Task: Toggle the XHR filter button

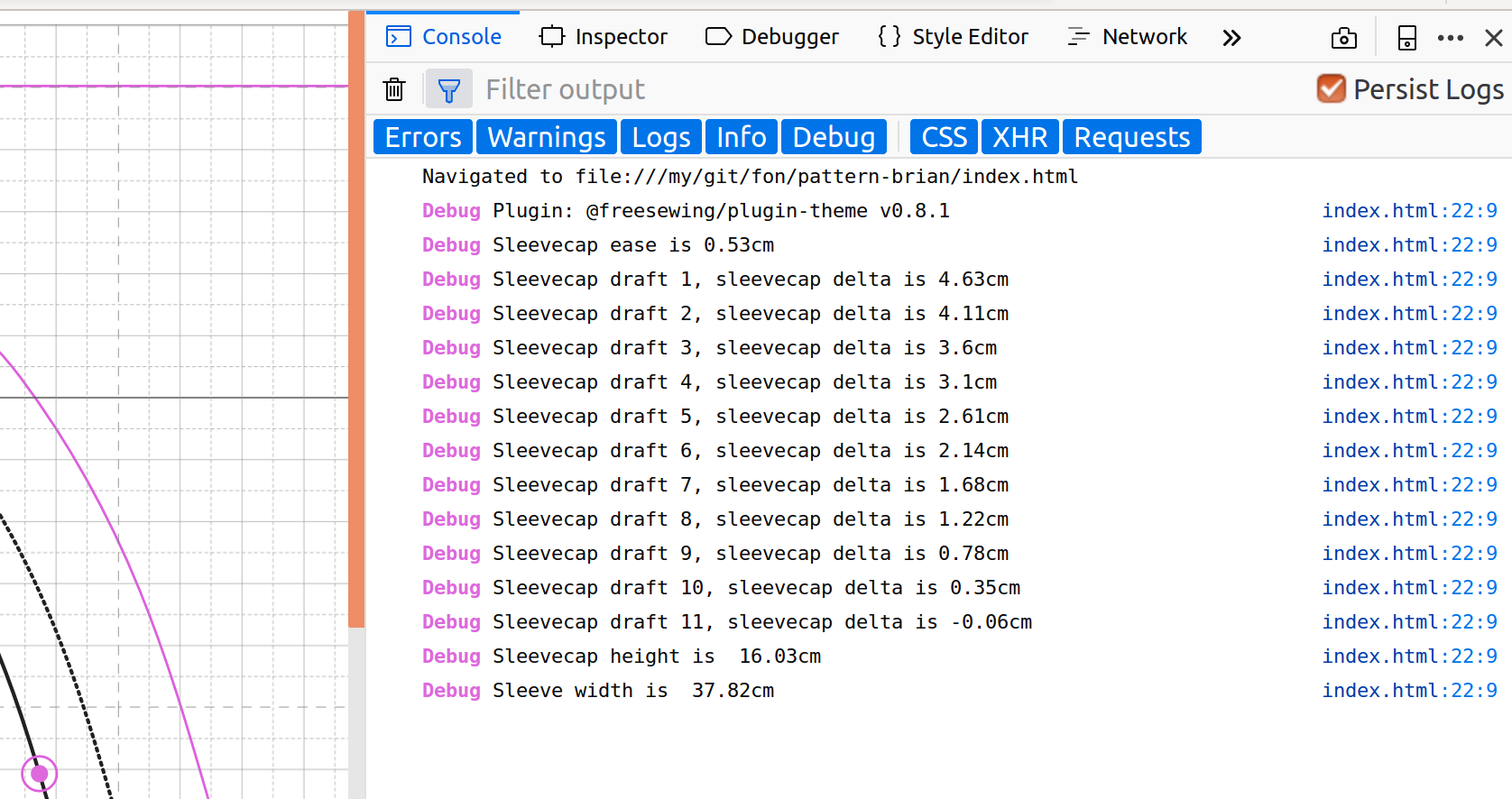Action: (1019, 137)
